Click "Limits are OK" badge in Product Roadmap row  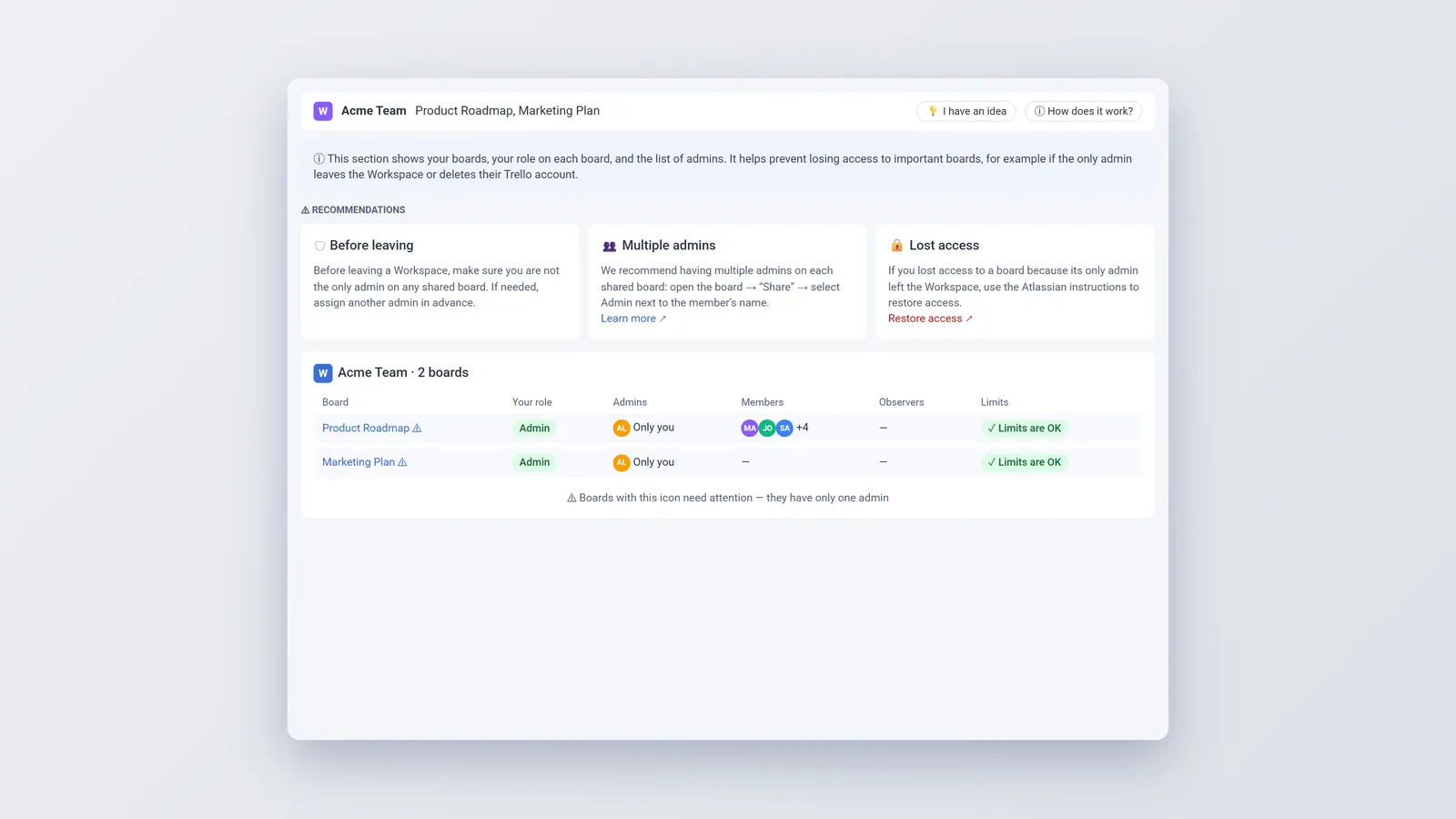point(1025,428)
